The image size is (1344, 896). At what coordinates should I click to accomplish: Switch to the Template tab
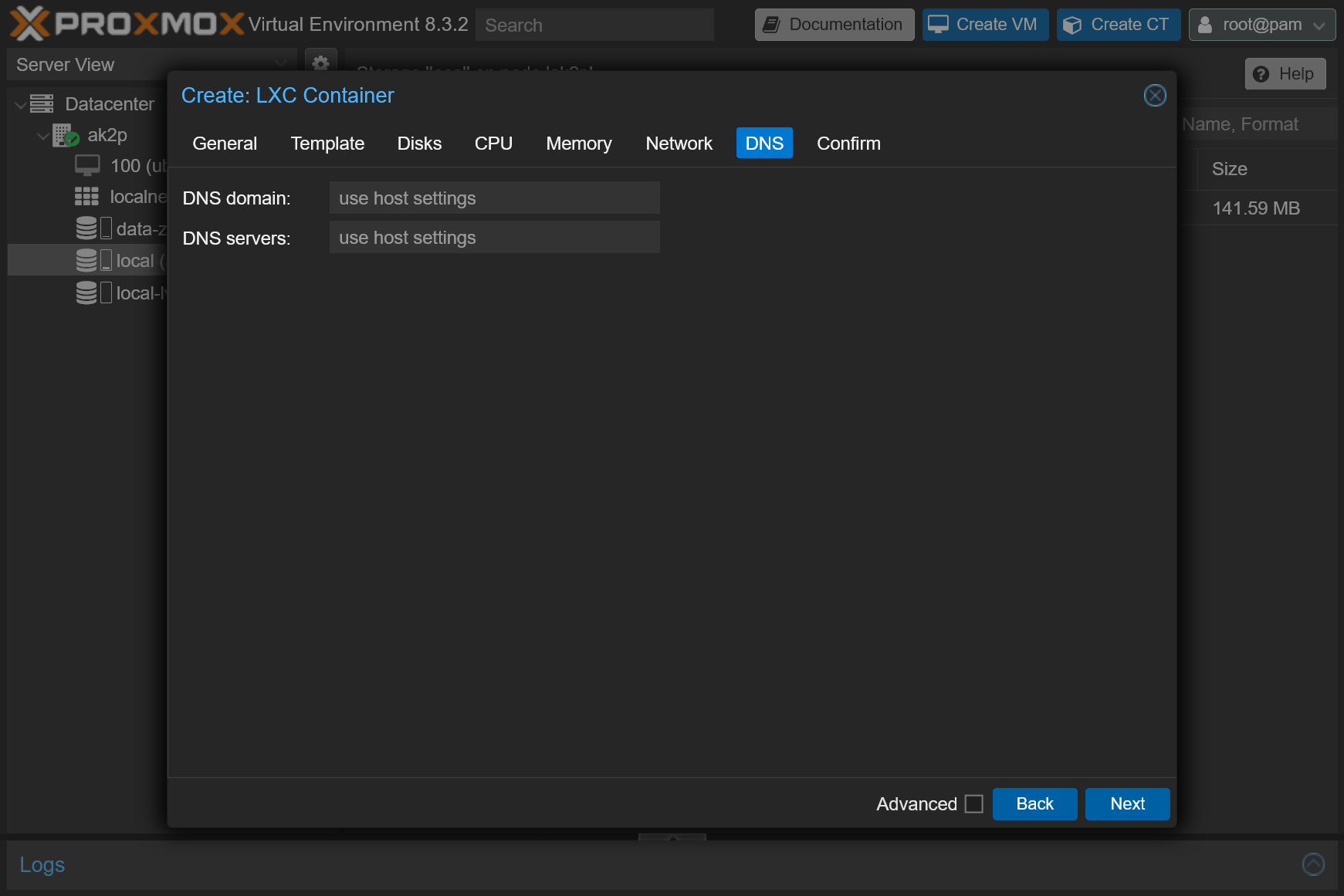click(x=327, y=144)
